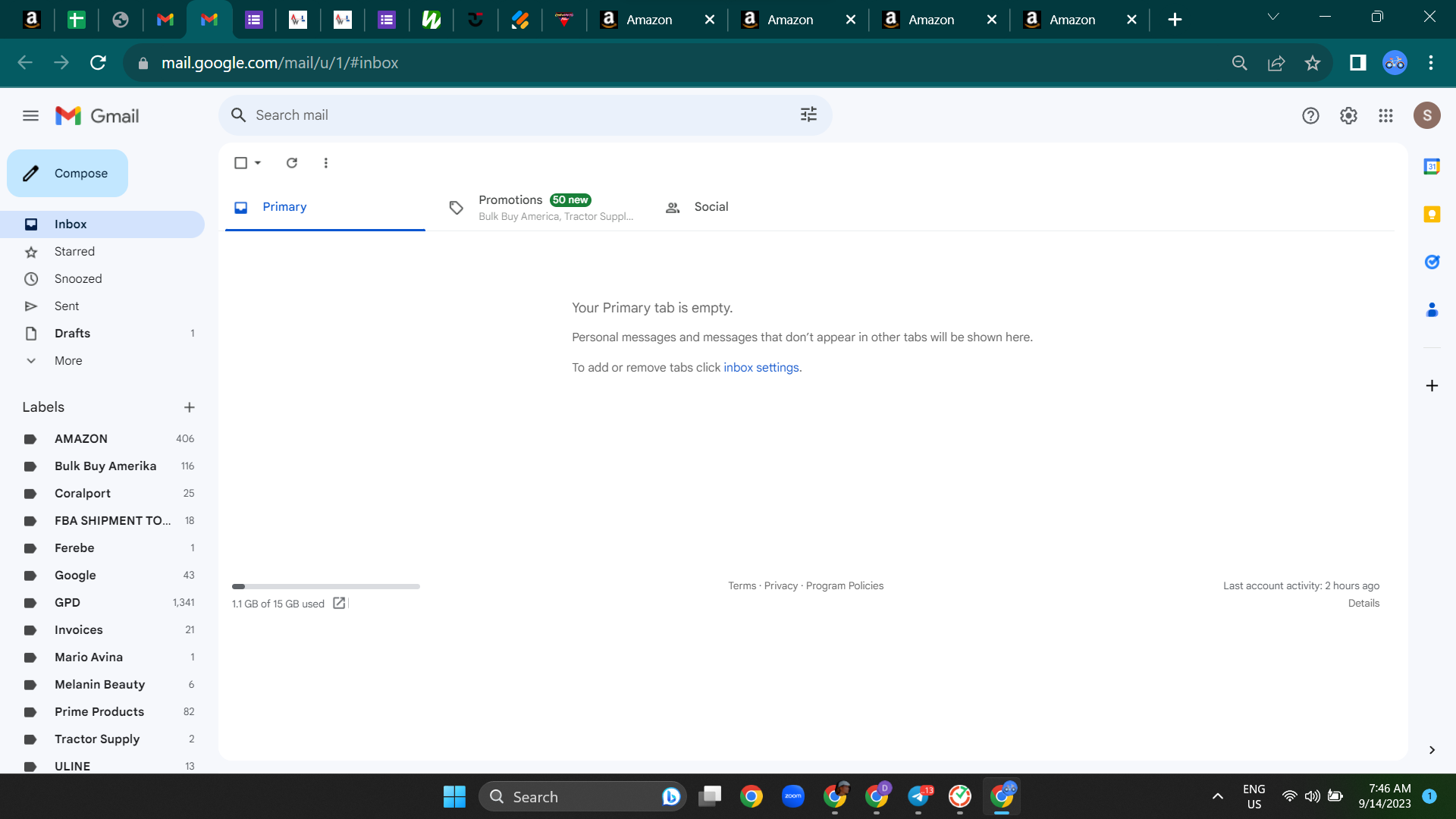Open the Starred folder
Image resolution: width=1456 pixels, height=819 pixels.
(x=102, y=252)
